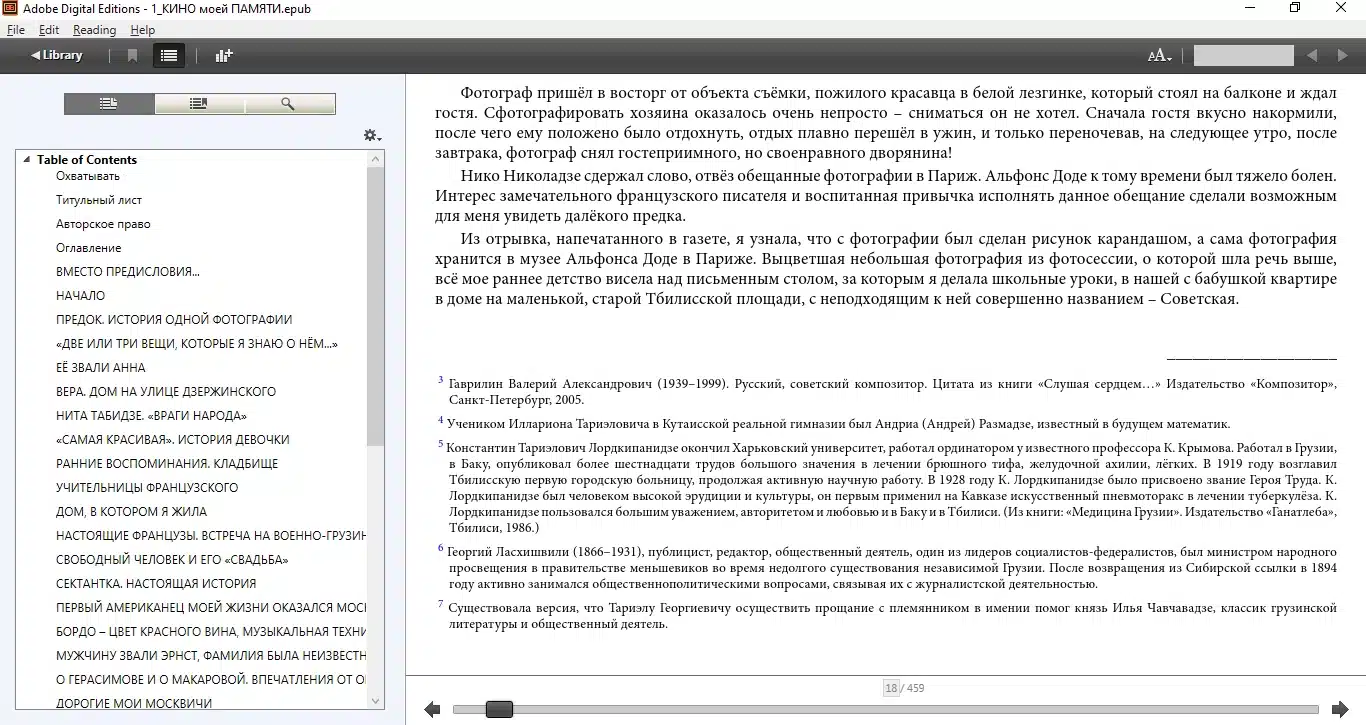
Task: Collapse the Table of Contents tree
Action: (27, 160)
